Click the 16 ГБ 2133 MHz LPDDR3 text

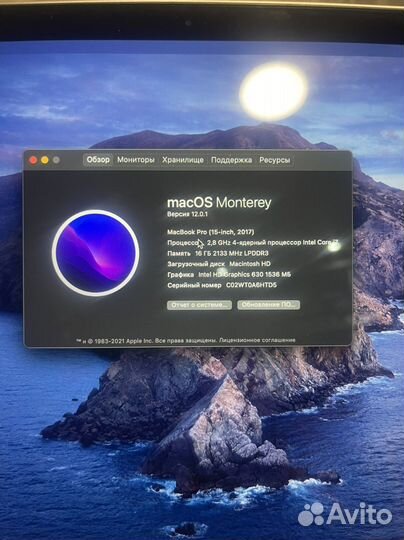pos(232,253)
